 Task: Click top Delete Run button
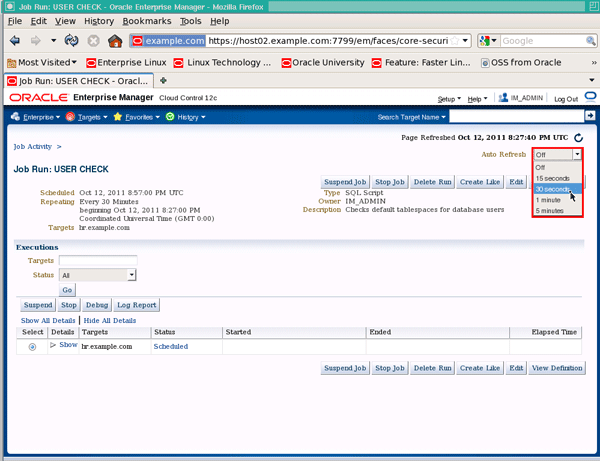coord(432,182)
